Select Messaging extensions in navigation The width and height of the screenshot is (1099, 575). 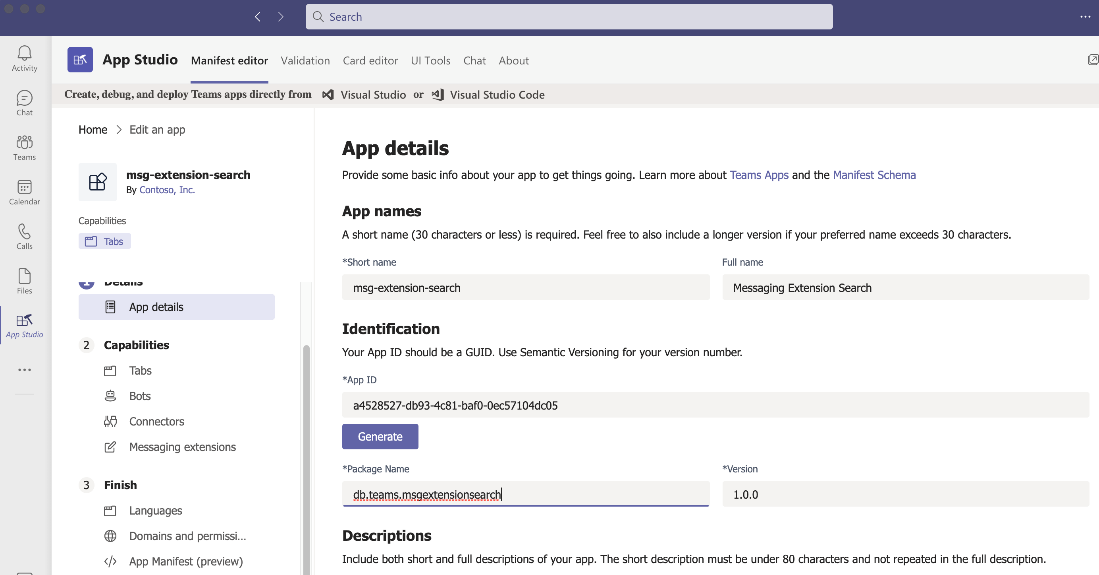(x=182, y=447)
